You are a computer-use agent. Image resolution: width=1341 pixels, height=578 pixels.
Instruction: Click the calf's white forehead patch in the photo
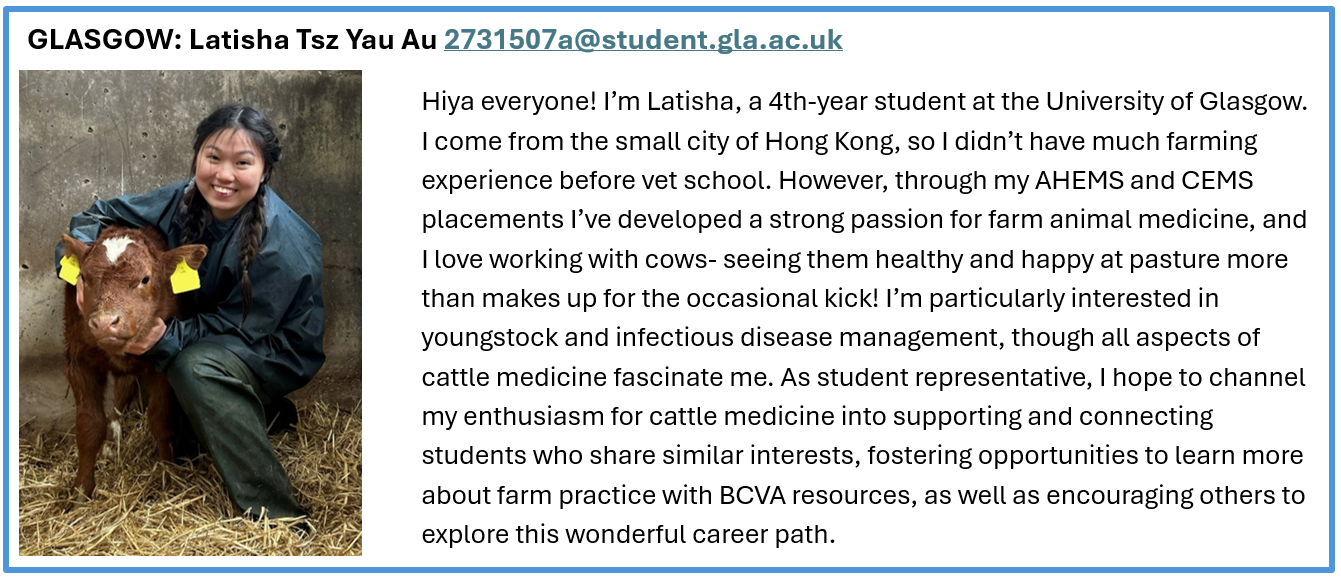[115, 248]
